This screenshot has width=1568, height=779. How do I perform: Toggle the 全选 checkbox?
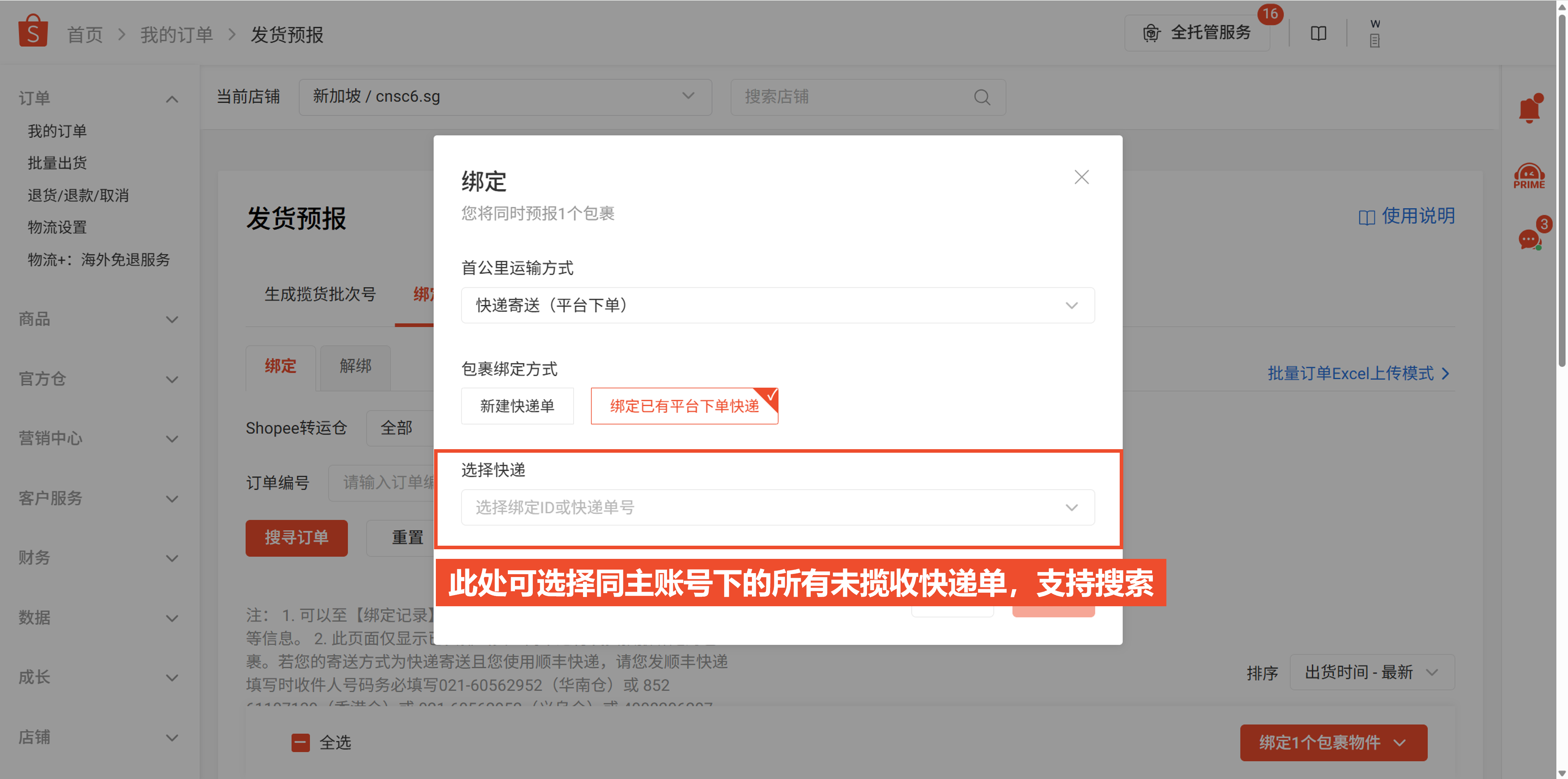point(300,742)
